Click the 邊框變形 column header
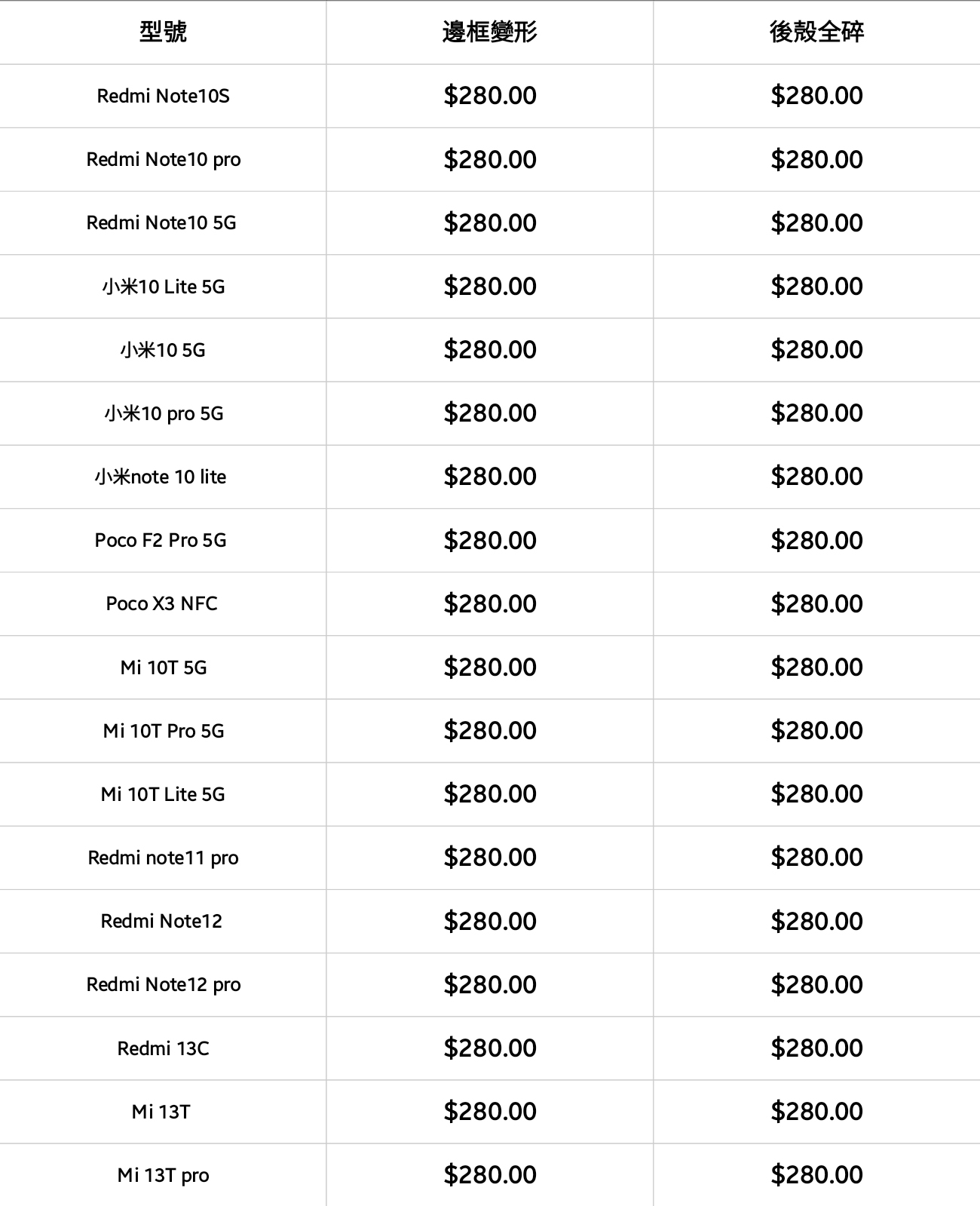Viewport: 980px width, 1206px height. point(489,32)
